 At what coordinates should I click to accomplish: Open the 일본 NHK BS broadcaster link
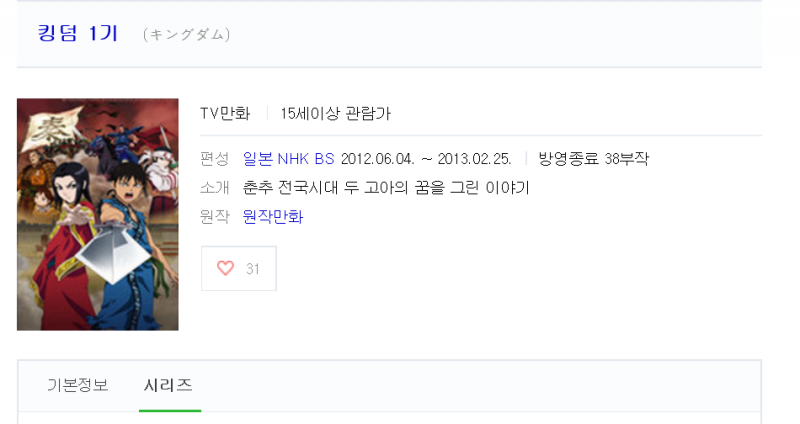click(x=288, y=158)
